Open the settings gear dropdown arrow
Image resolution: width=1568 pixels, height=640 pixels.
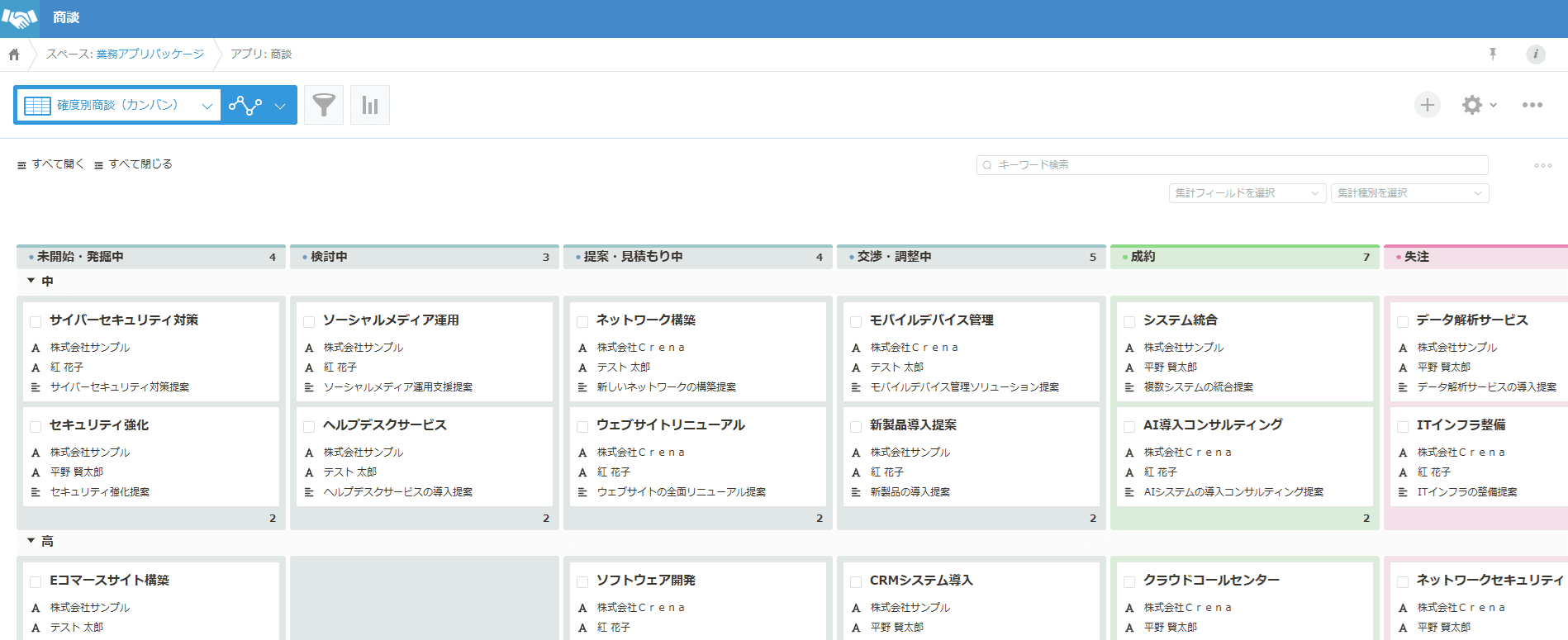pos(1494,105)
